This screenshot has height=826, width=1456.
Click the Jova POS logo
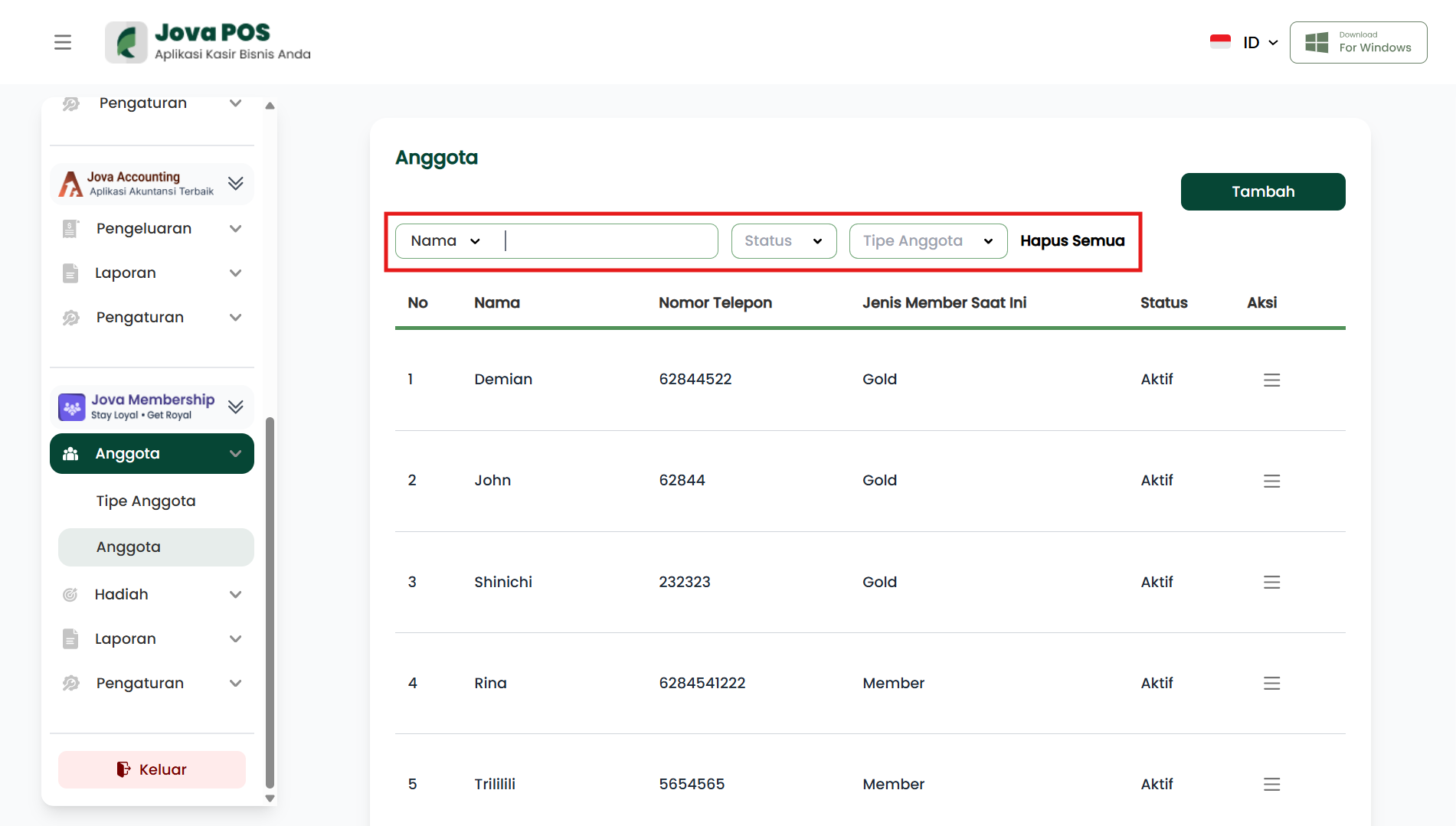(x=208, y=42)
